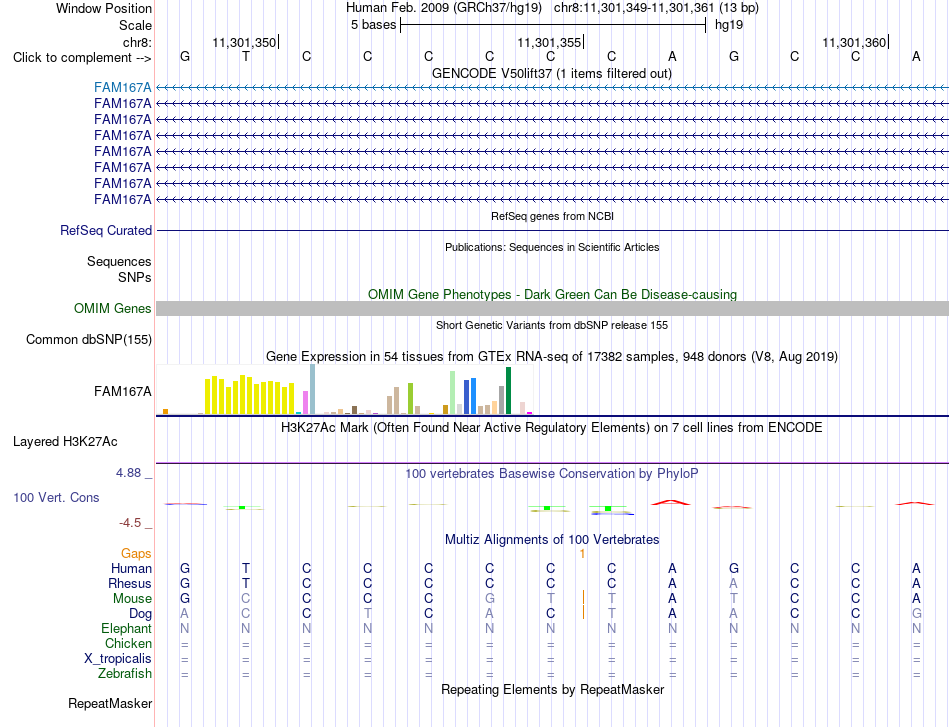
Task: Open the RefSeq Curated track label
Action: coord(106,230)
